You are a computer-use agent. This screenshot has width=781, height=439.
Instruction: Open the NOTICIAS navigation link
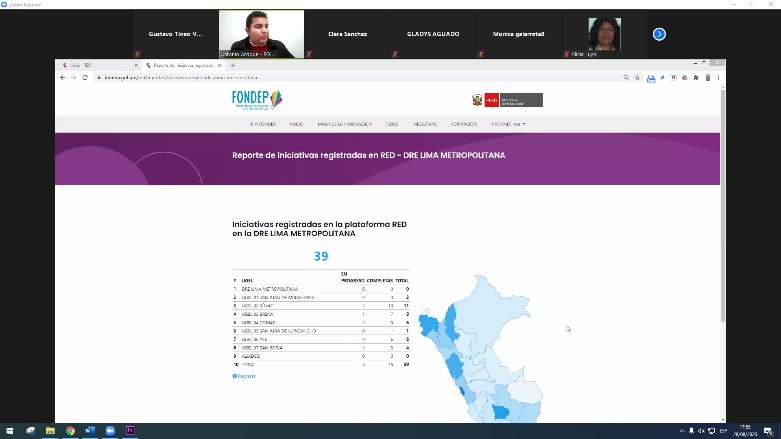coord(424,124)
